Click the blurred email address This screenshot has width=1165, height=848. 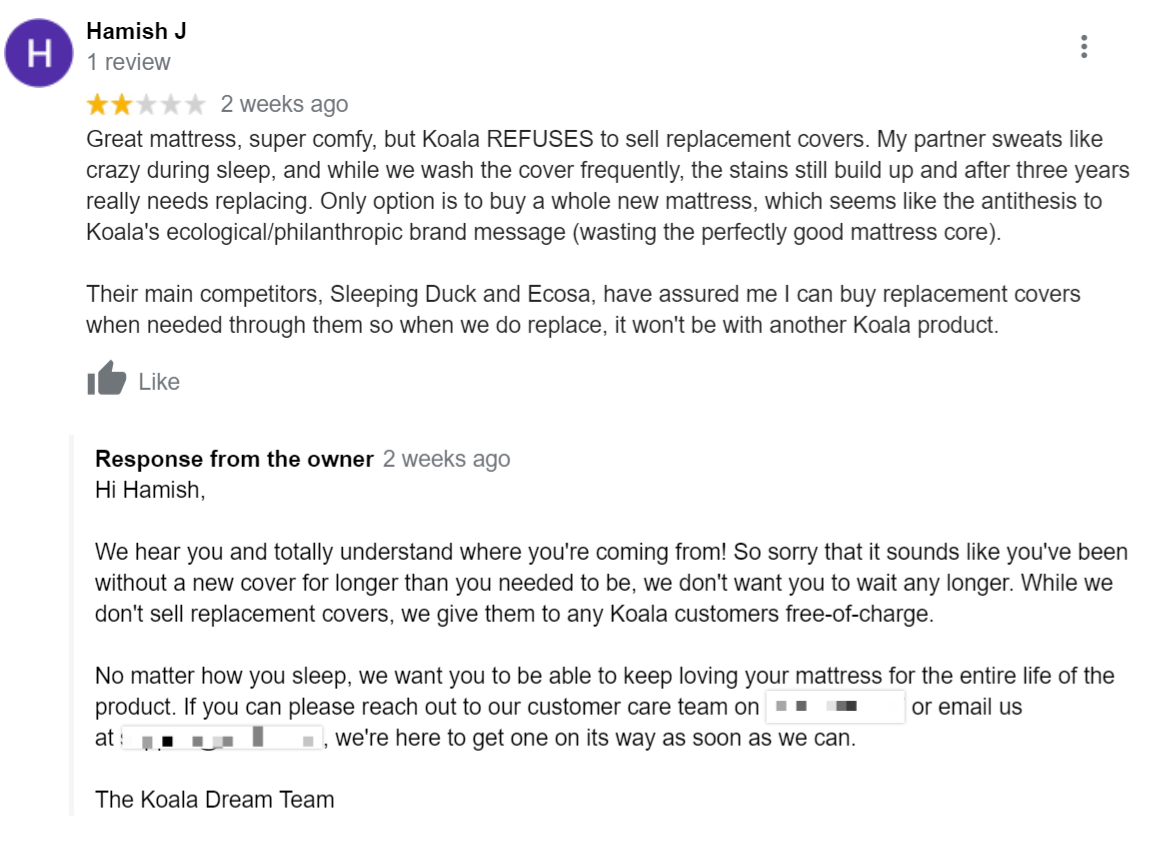(222, 740)
